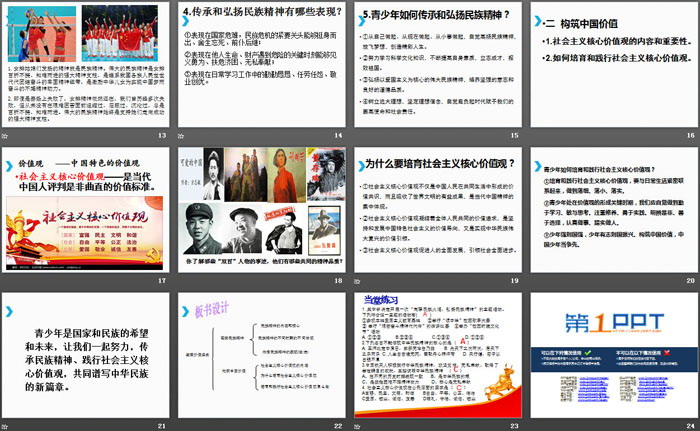
Task: Select slide 23 thumbnail 当堂练习
Action: [438, 355]
